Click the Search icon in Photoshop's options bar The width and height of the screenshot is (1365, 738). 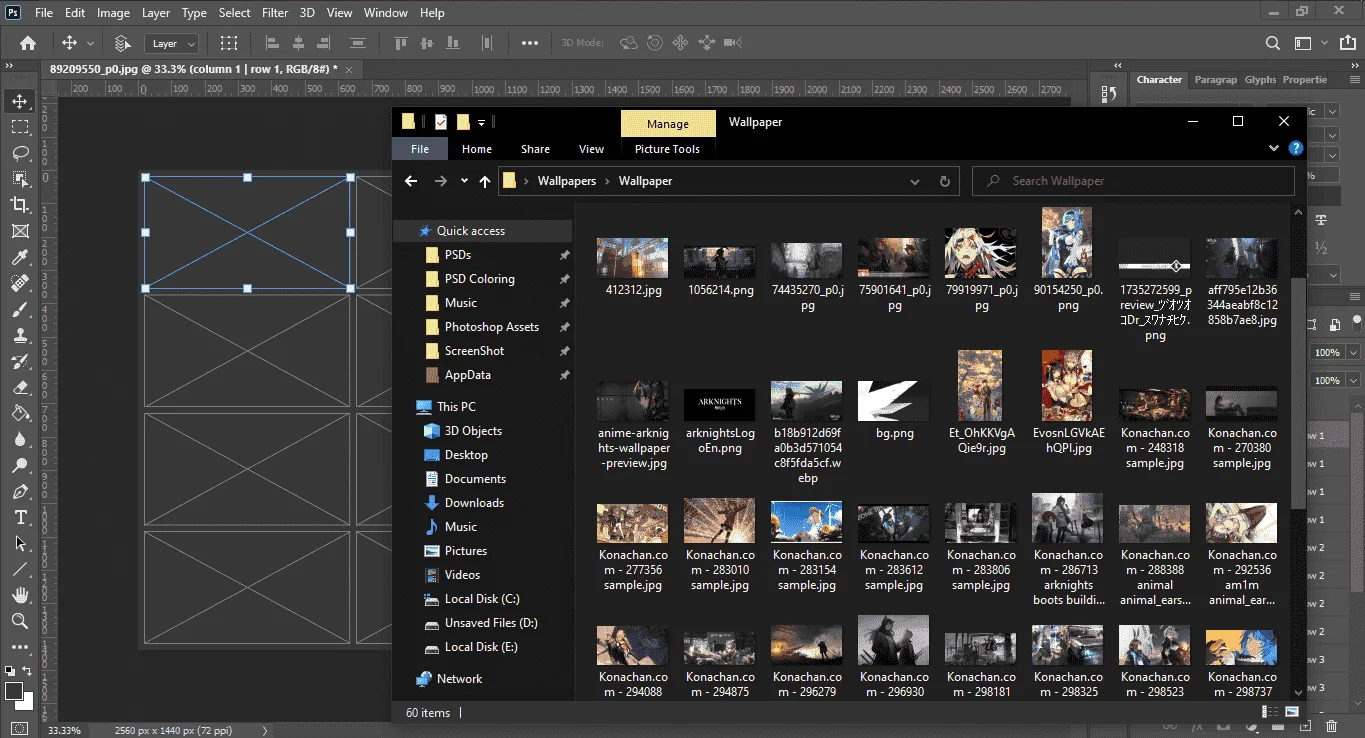pyautogui.click(x=1273, y=43)
